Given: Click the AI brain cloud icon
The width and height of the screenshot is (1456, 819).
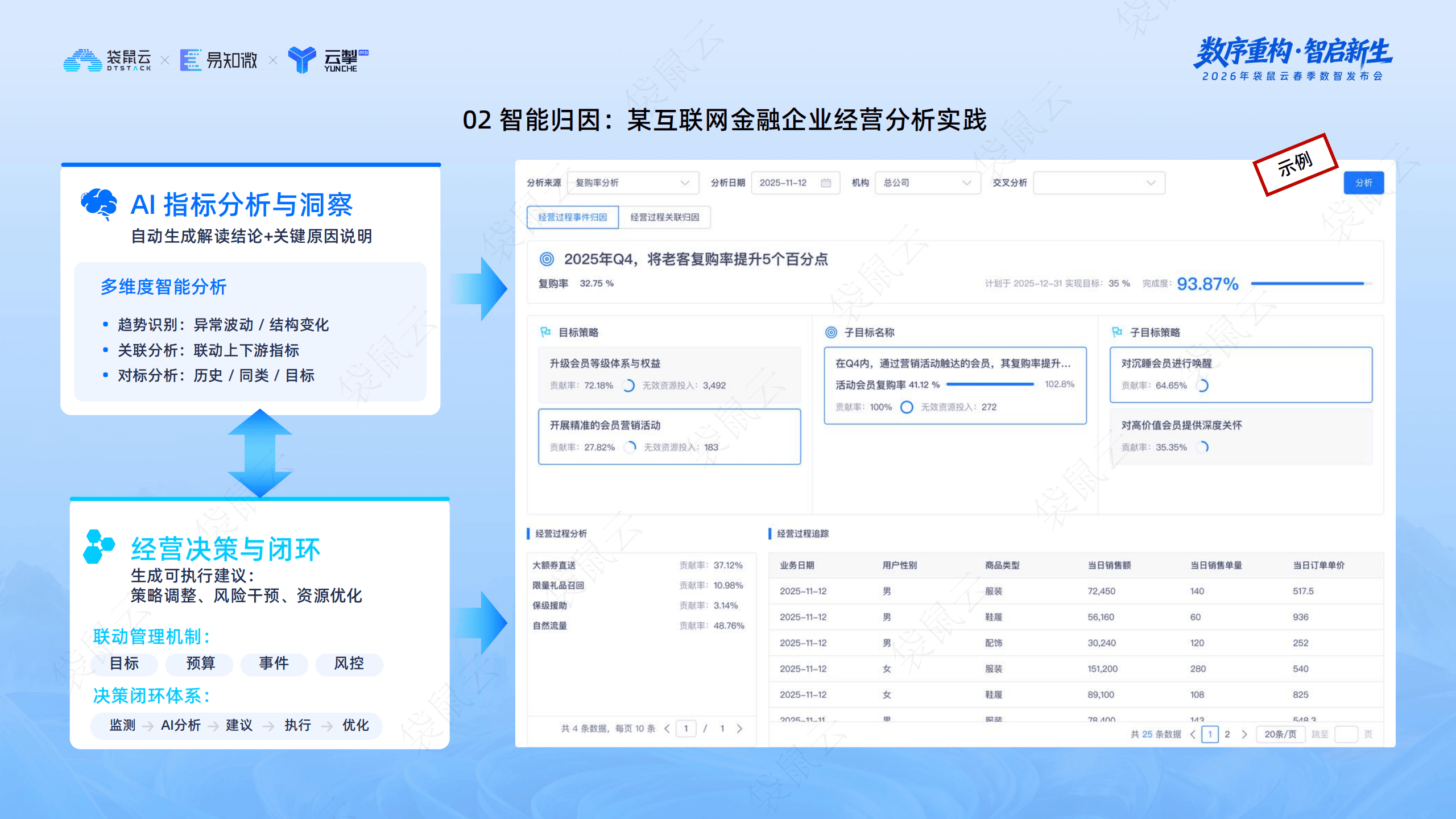Looking at the screenshot, I should tap(99, 204).
